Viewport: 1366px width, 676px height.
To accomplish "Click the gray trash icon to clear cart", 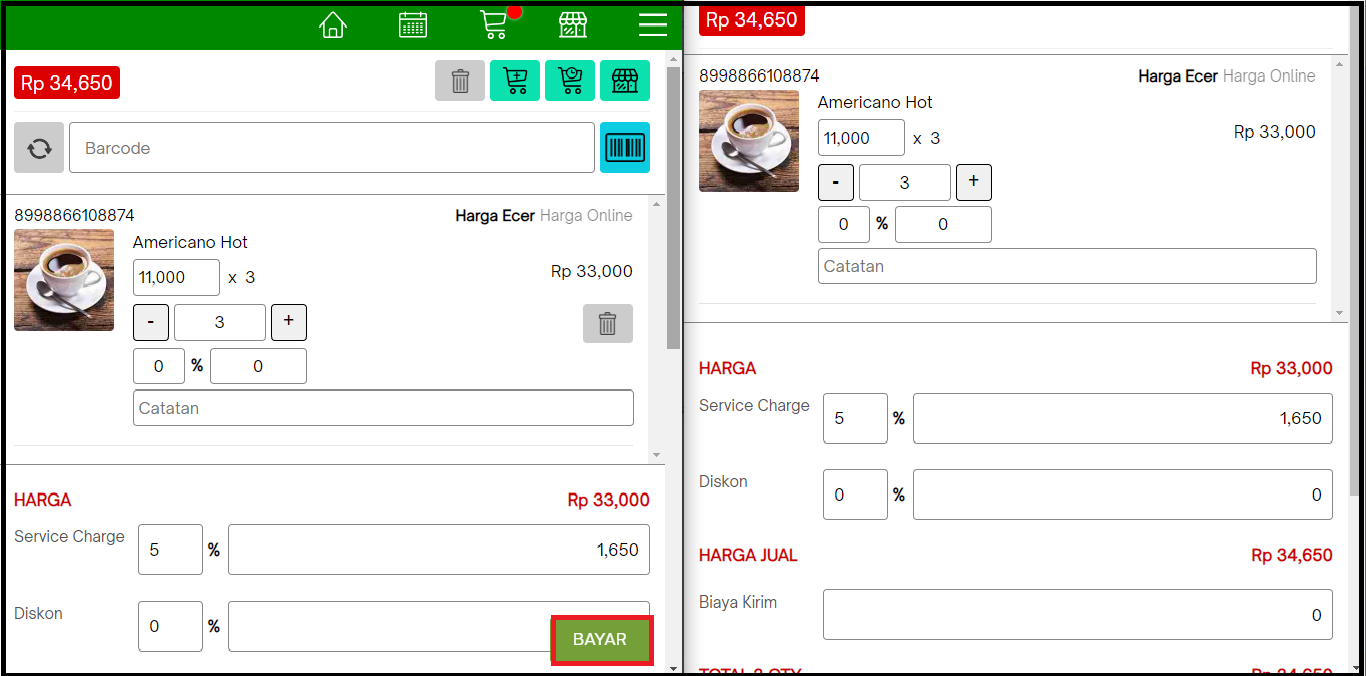I will (x=460, y=80).
